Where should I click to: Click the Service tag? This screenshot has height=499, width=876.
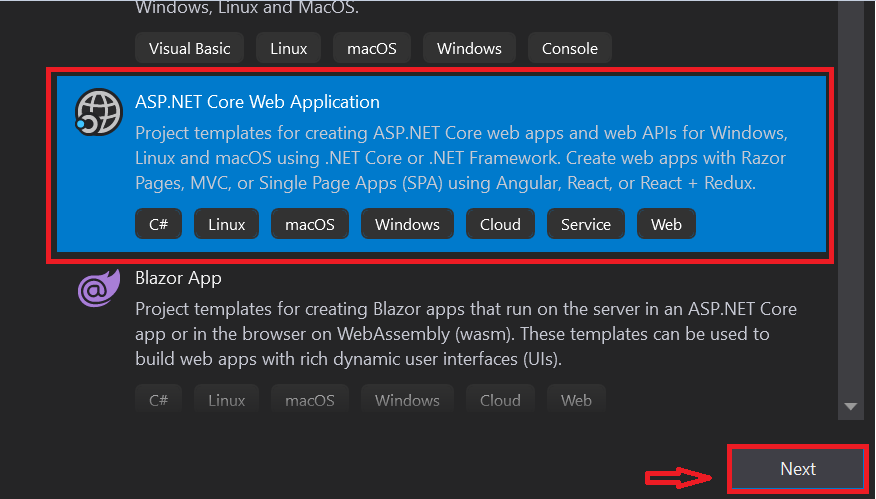click(x=585, y=224)
